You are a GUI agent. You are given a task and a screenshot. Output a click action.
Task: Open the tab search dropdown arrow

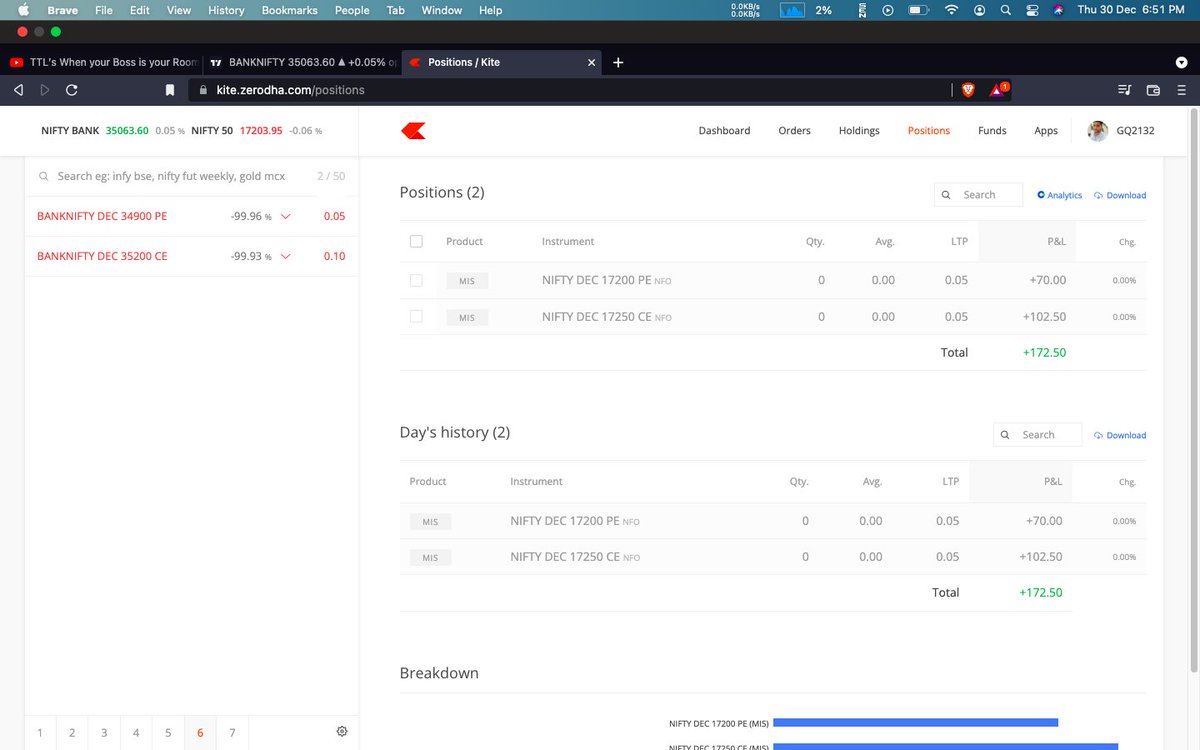coord(1182,62)
